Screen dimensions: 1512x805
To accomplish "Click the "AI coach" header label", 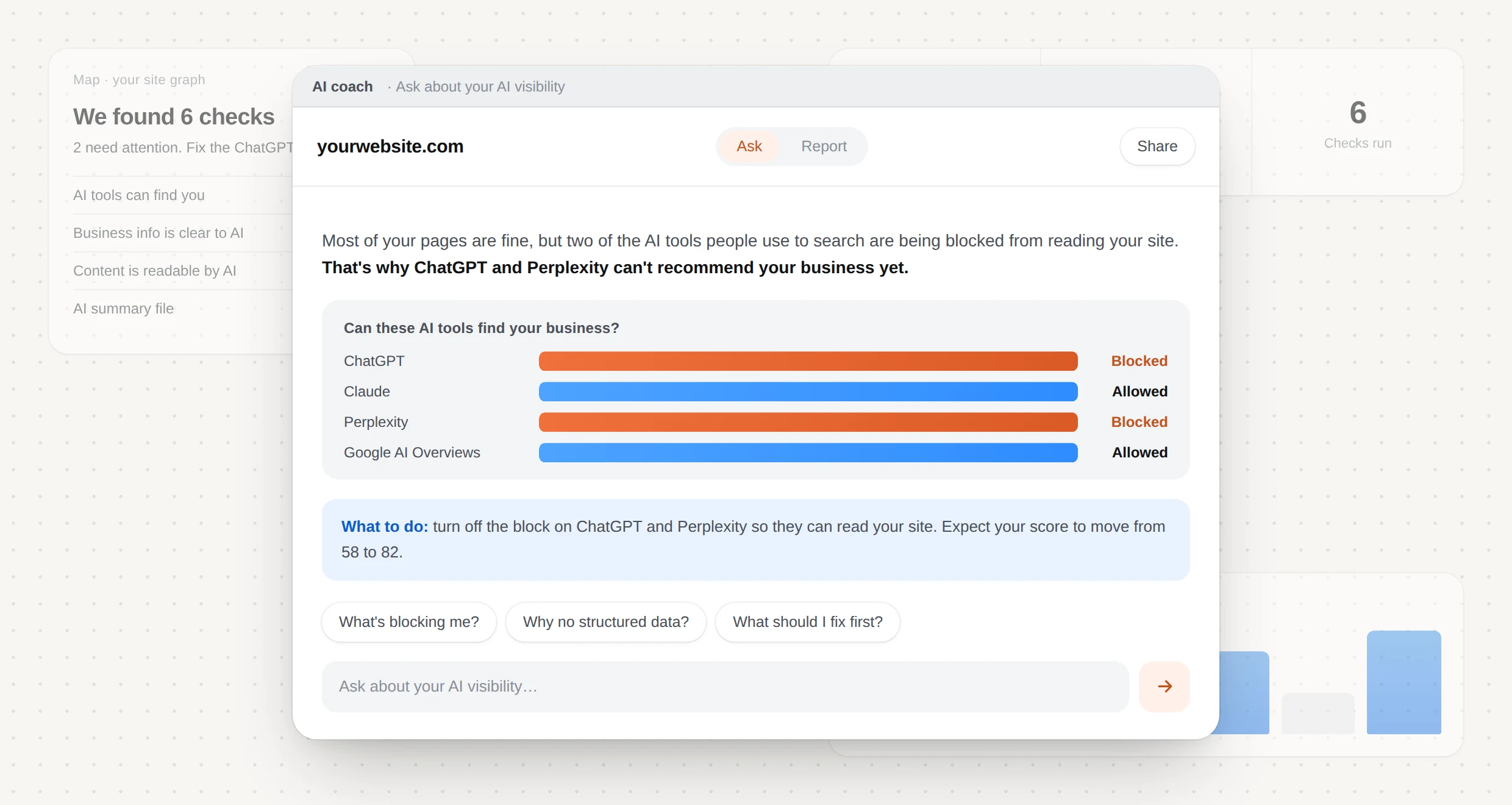I will [x=343, y=87].
